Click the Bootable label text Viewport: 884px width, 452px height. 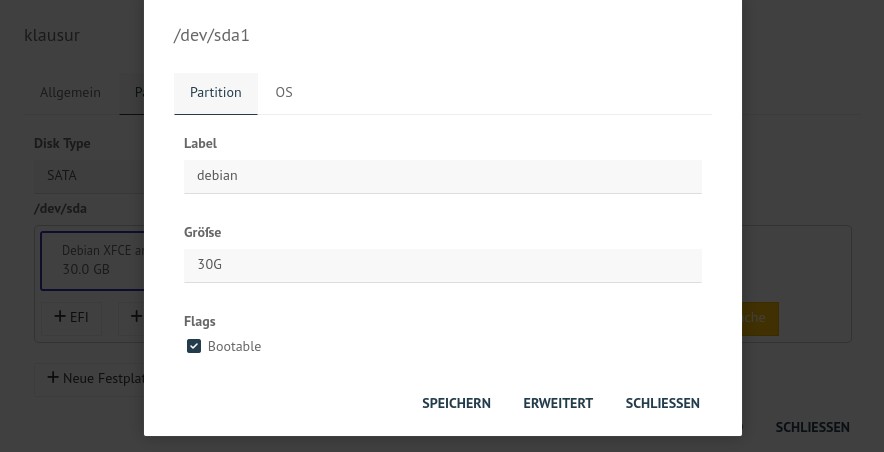tap(234, 346)
